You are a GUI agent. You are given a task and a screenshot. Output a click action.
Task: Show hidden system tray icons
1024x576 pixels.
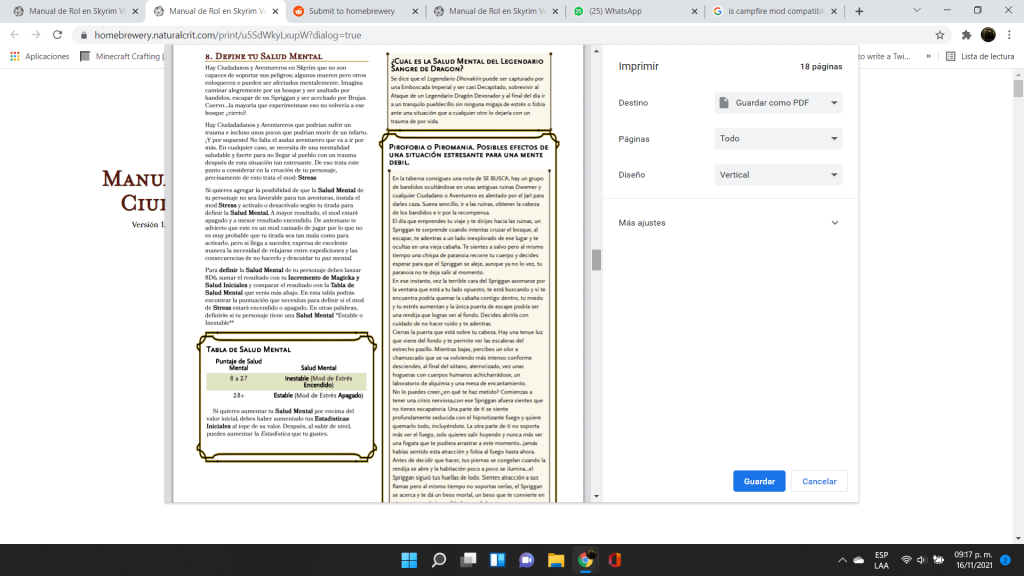842,560
